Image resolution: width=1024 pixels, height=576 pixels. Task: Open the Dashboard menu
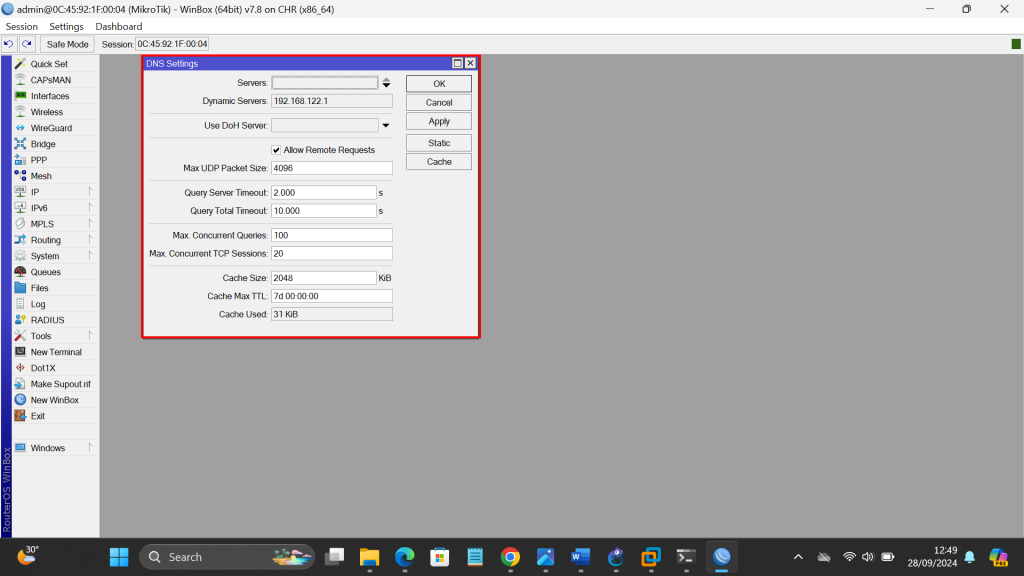pos(118,27)
